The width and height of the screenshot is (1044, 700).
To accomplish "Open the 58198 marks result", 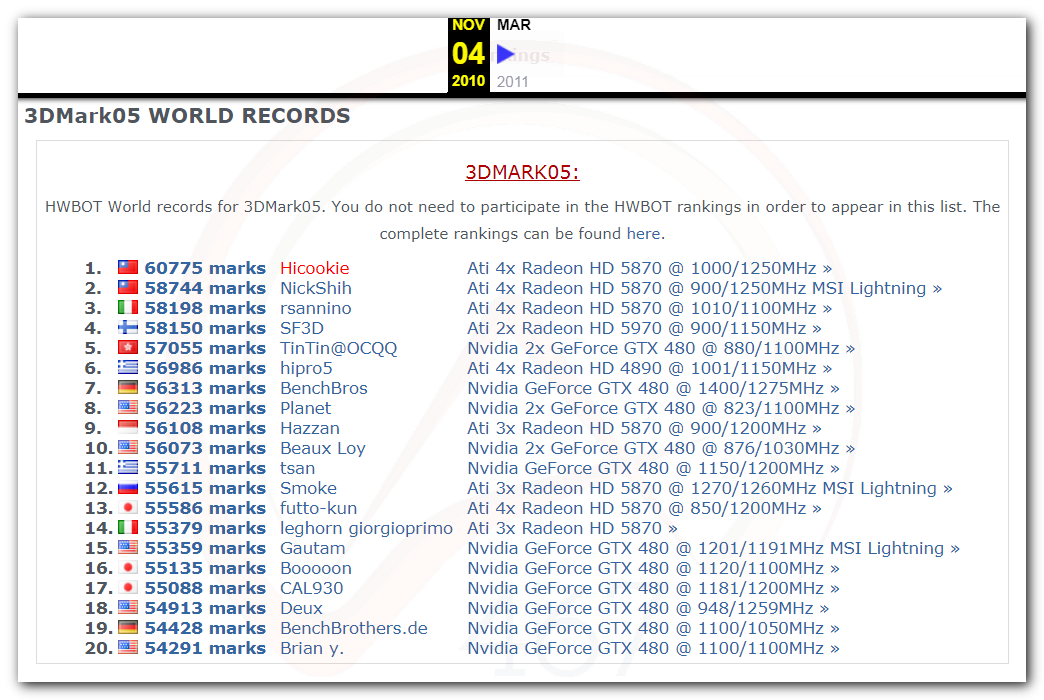I will point(205,308).
